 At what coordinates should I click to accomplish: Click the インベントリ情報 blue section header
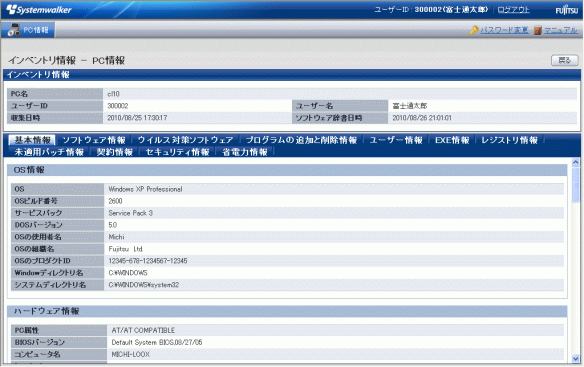click(292, 75)
